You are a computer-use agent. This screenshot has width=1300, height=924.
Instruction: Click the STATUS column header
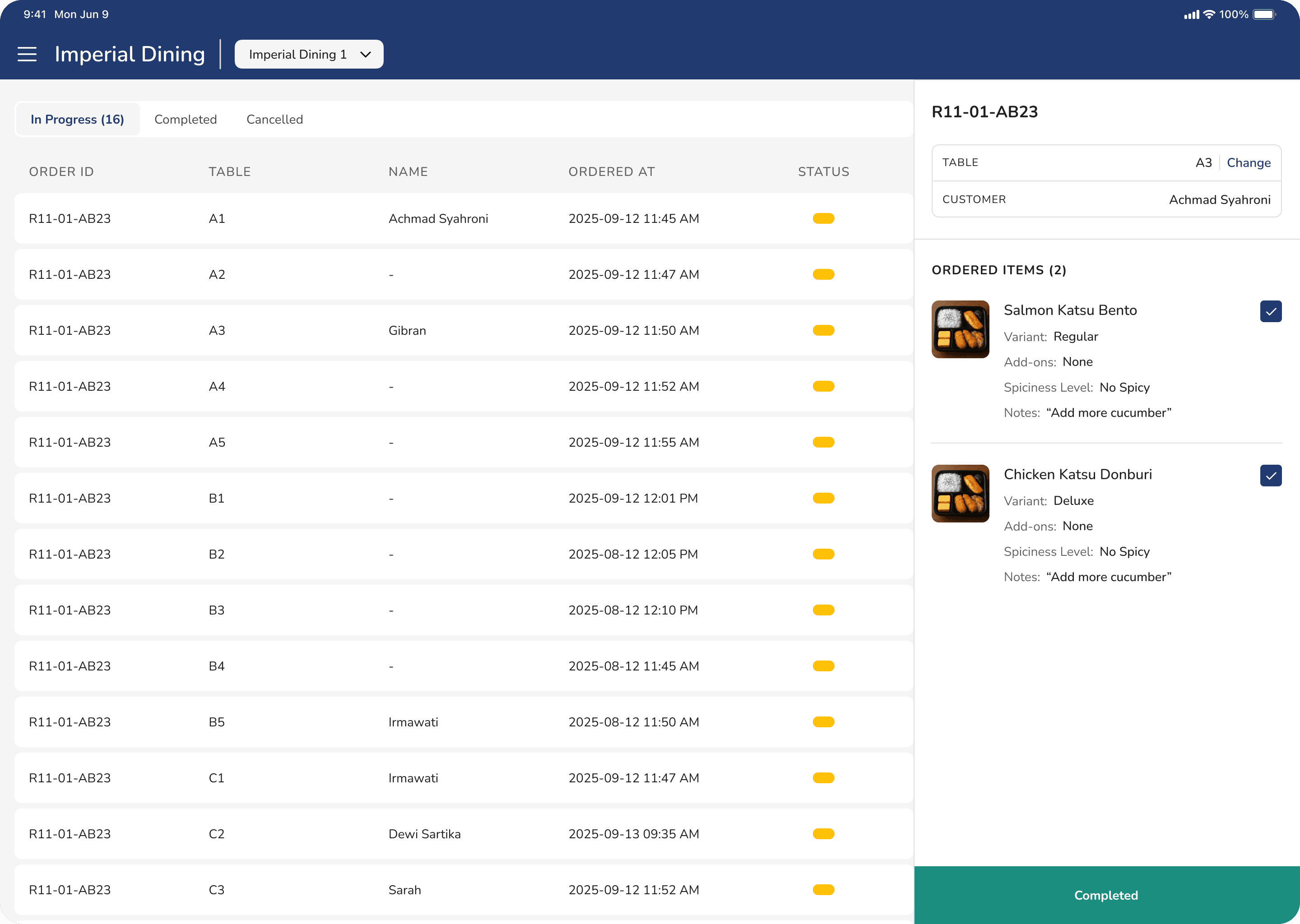pos(824,172)
